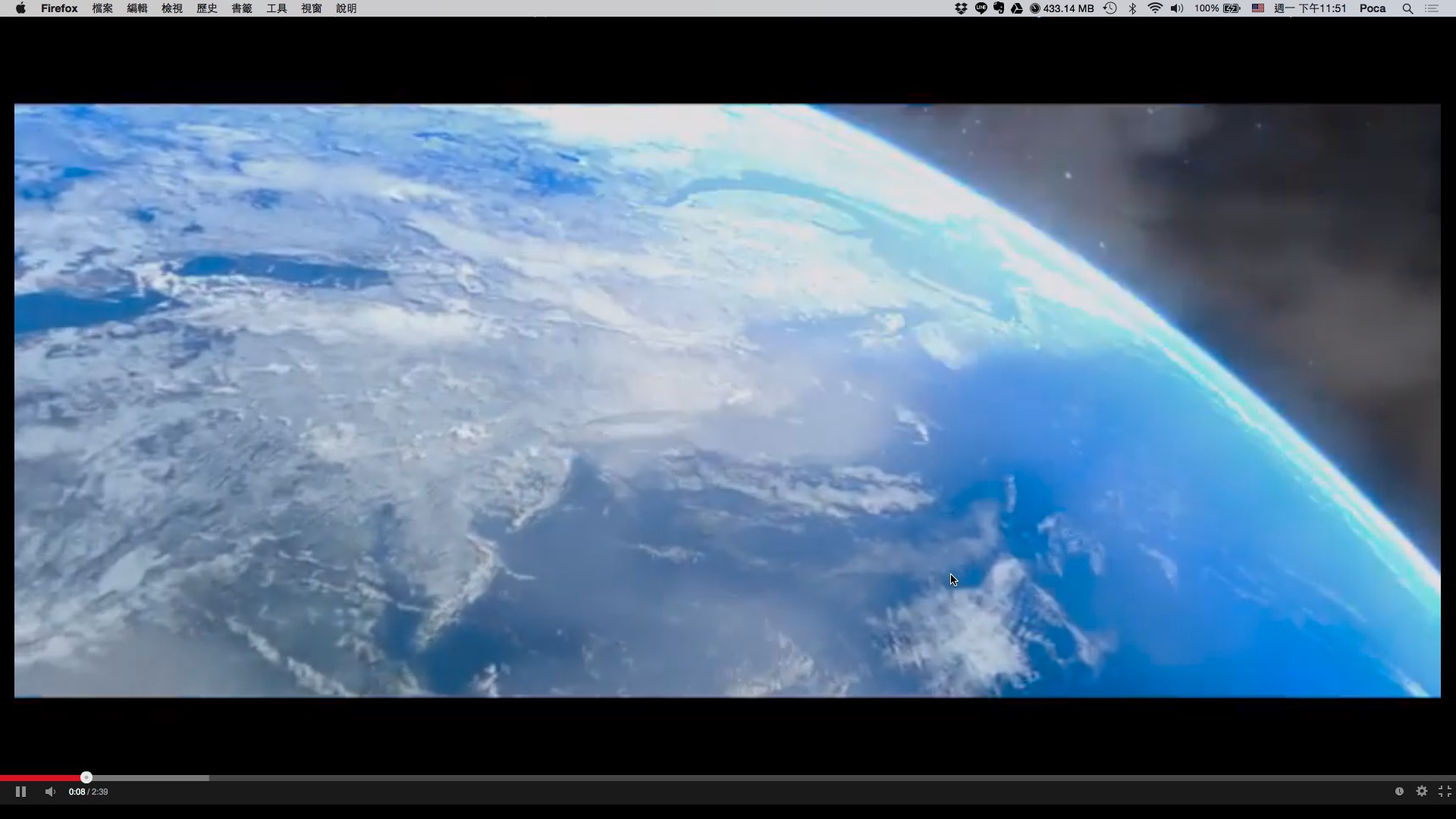The width and height of the screenshot is (1456, 819).
Task: Open the Evernote menu bar icon
Action: pos(999,8)
